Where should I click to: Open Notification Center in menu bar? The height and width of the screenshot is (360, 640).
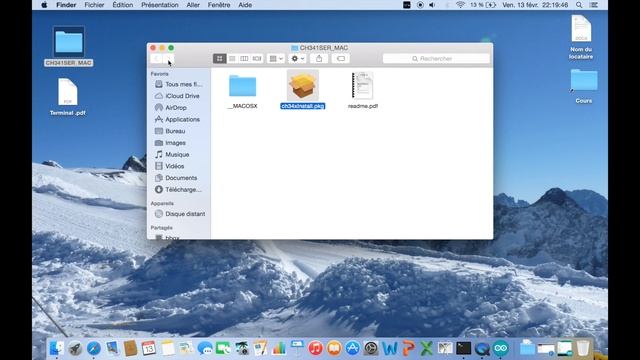[x=594, y=5]
